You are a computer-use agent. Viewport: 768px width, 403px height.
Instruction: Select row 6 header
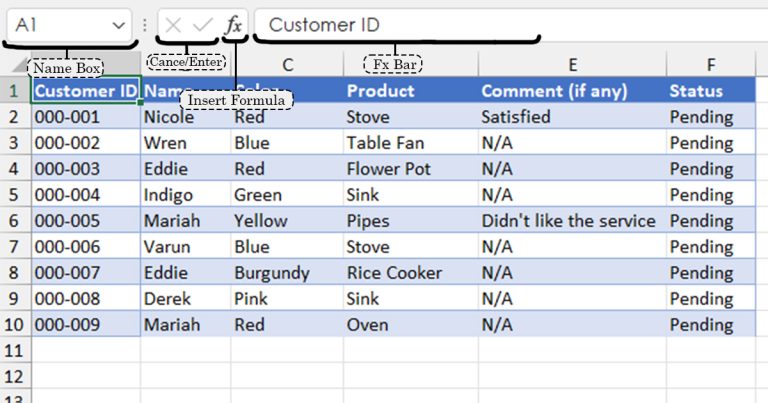click(14, 220)
